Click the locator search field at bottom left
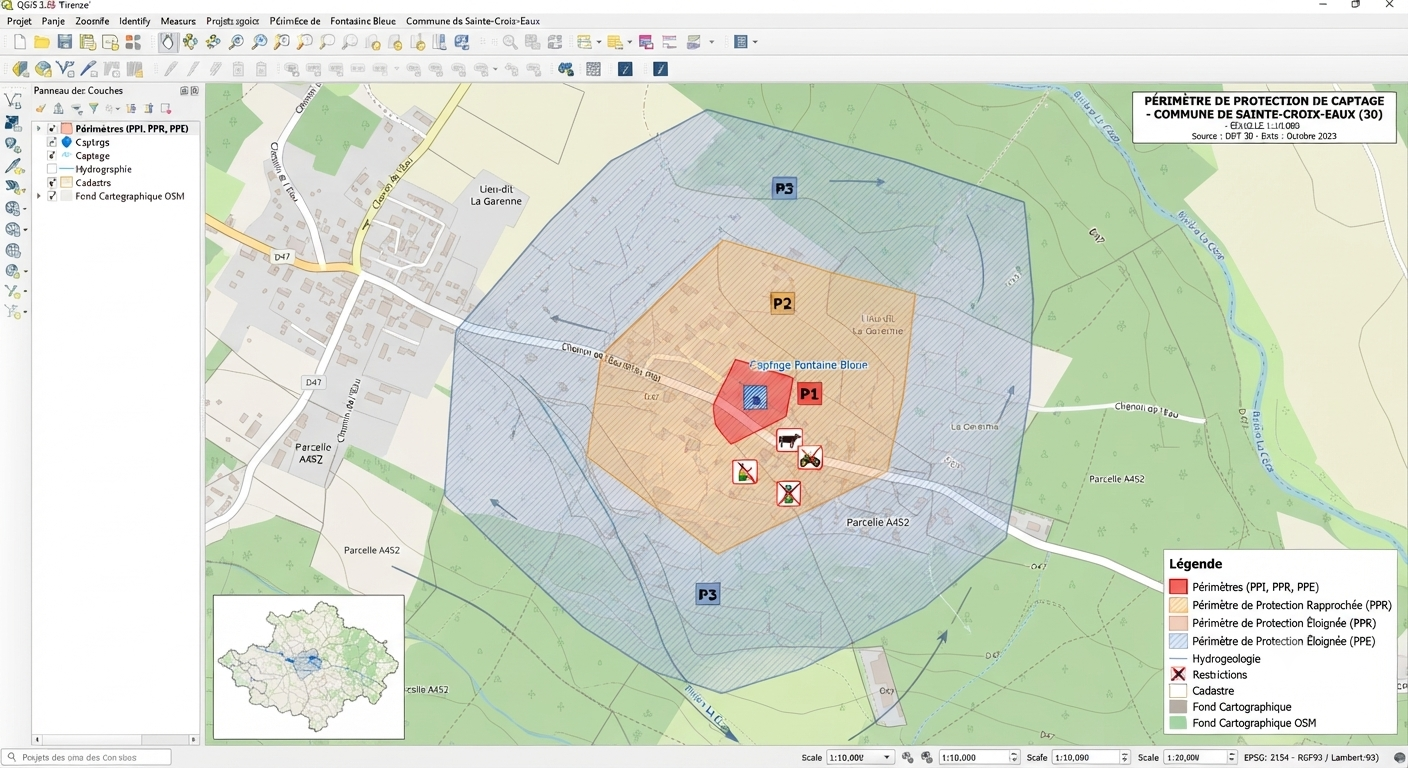The height and width of the screenshot is (768, 1408). tap(86, 757)
